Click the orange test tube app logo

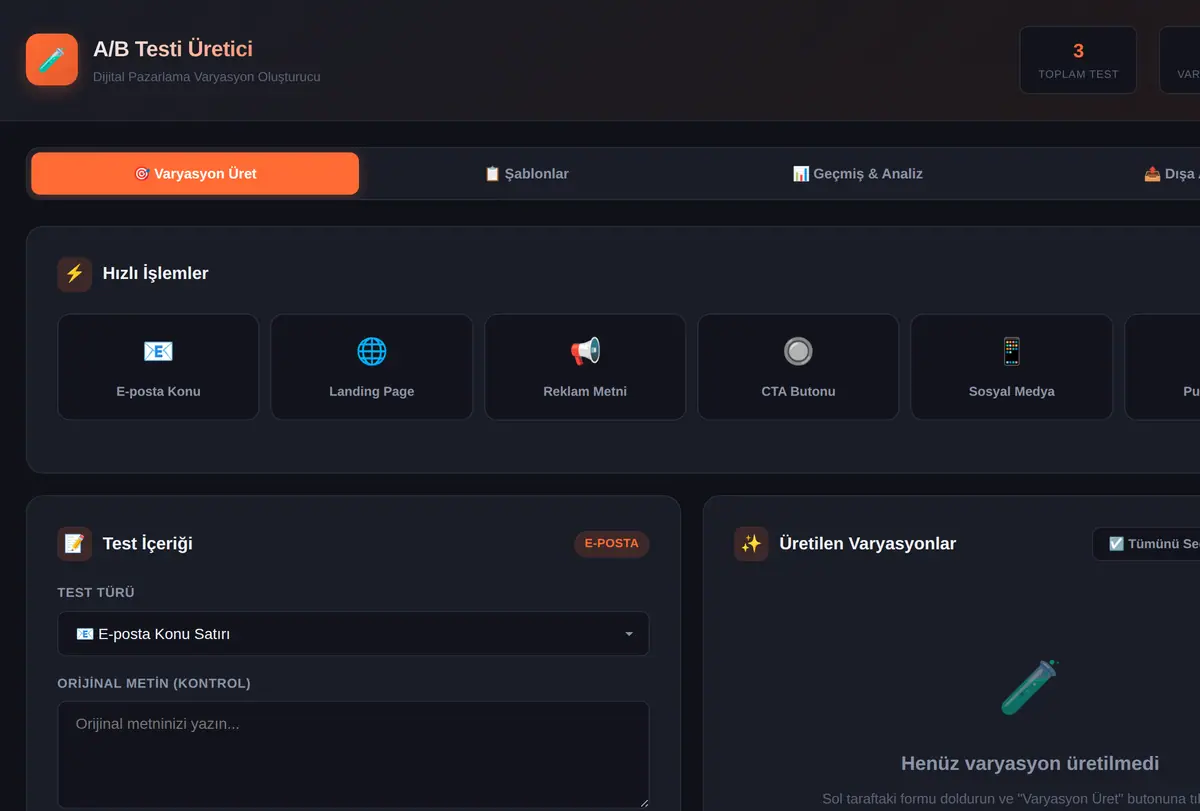point(52,60)
